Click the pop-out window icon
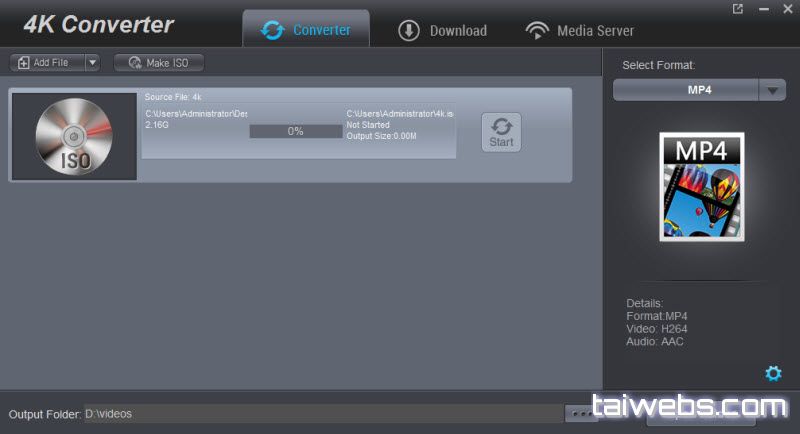 pyautogui.click(x=738, y=9)
